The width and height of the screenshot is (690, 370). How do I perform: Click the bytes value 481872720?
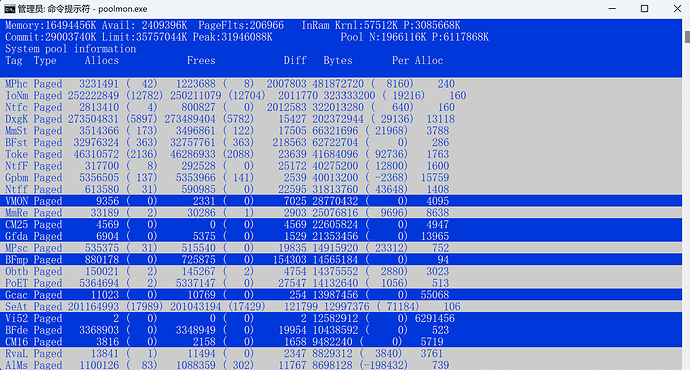(338, 84)
